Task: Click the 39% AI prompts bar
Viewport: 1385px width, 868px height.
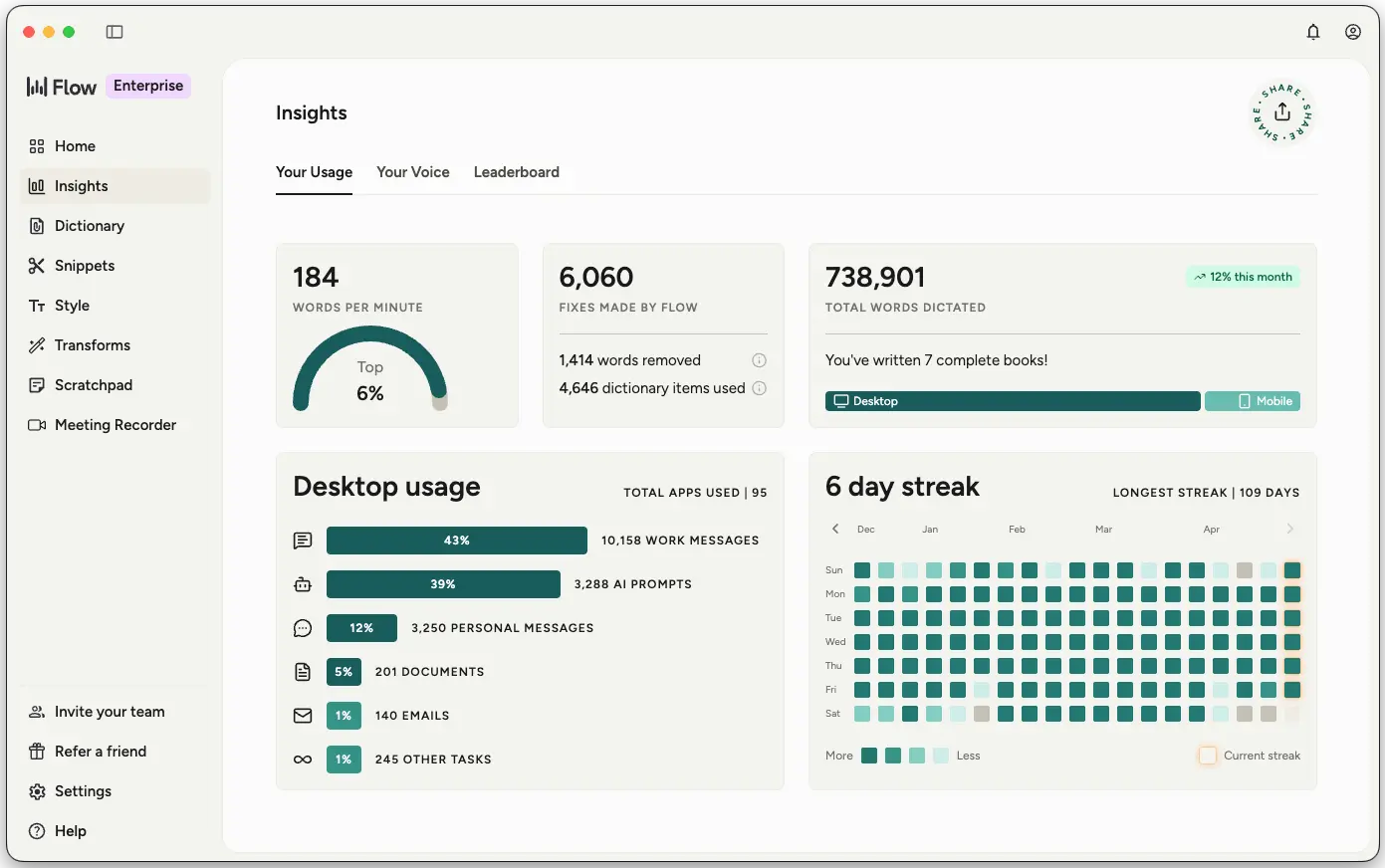Action: click(x=443, y=584)
